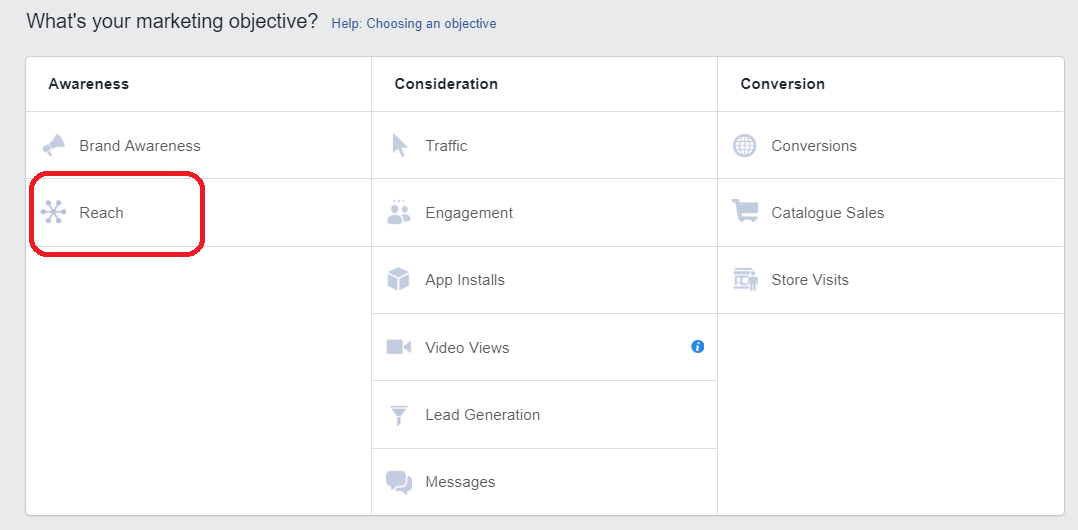Click the Consideration column heading
Image resolution: width=1078 pixels, height=530 pixels.
(x=446, y=84)
